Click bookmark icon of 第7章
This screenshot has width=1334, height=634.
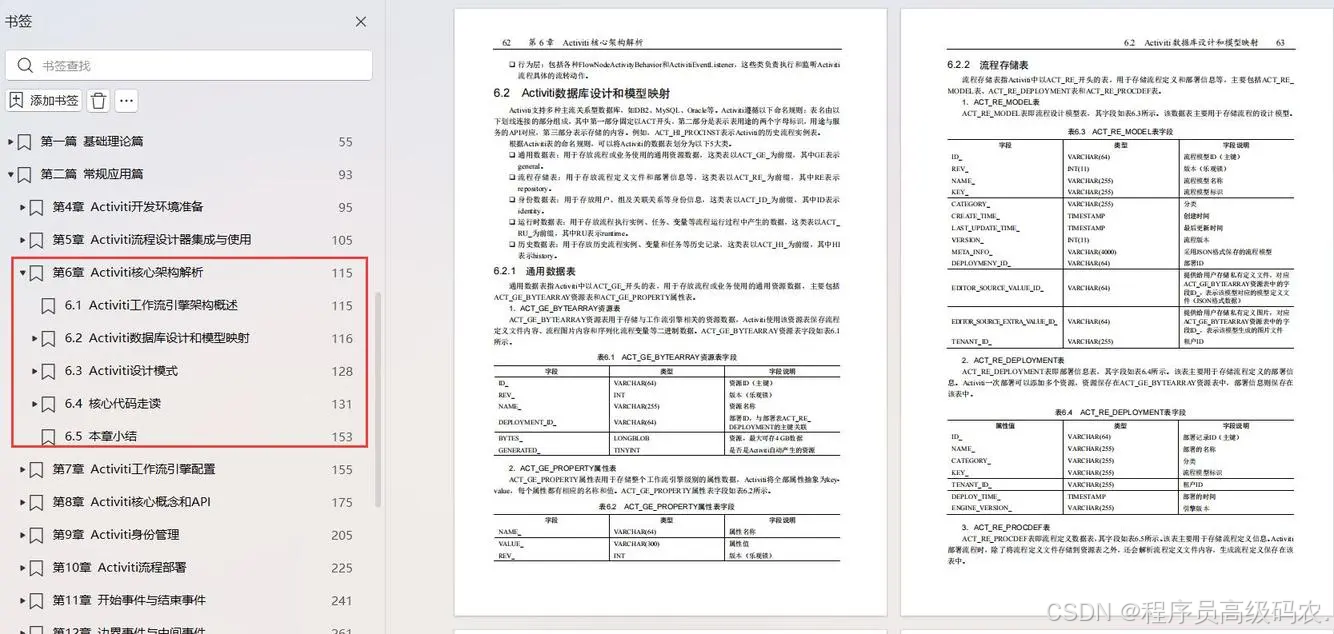(37, 469)
